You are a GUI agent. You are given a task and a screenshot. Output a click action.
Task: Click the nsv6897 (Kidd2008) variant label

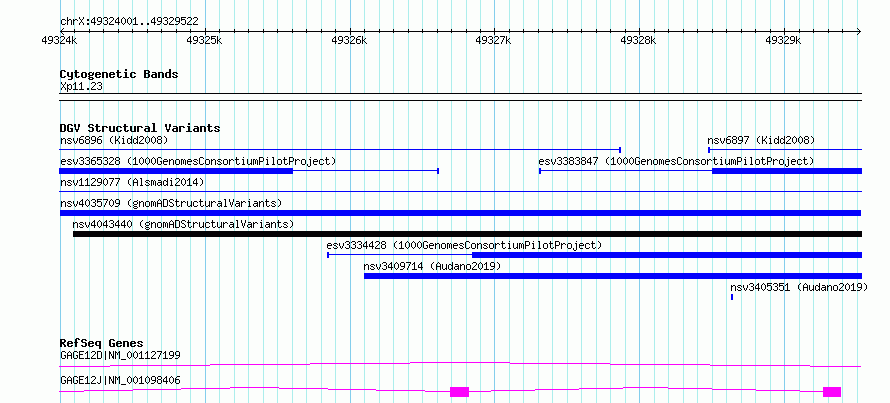point(761,140)
